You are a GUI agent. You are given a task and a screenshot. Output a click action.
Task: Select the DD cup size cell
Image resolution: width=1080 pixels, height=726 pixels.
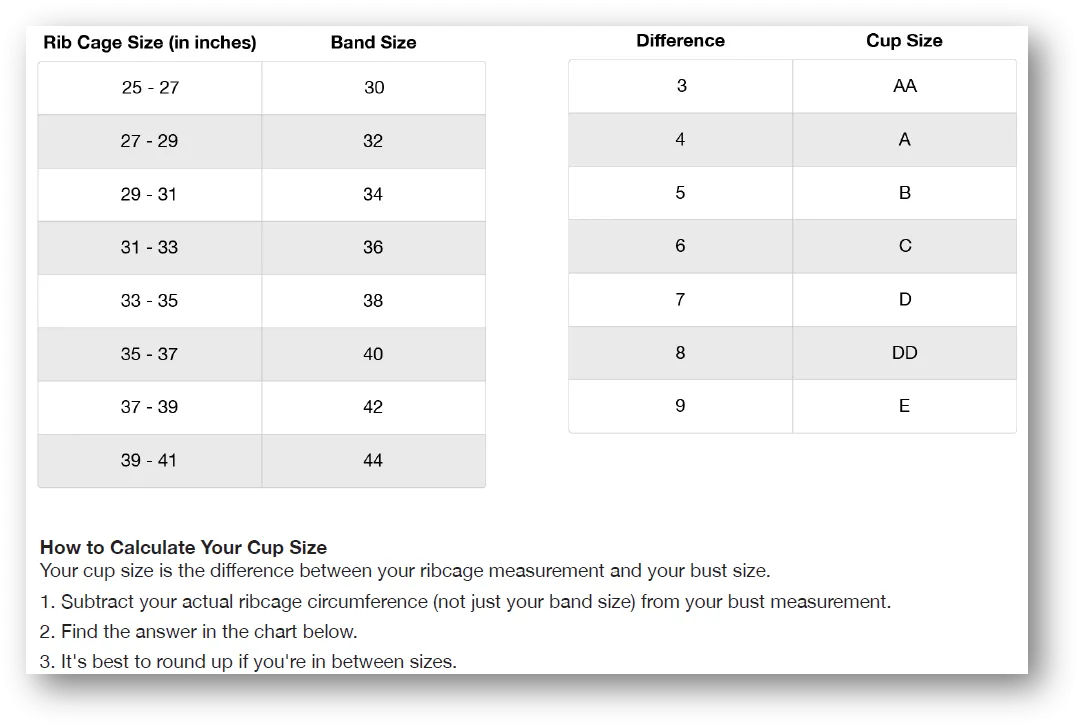point(904,353)
